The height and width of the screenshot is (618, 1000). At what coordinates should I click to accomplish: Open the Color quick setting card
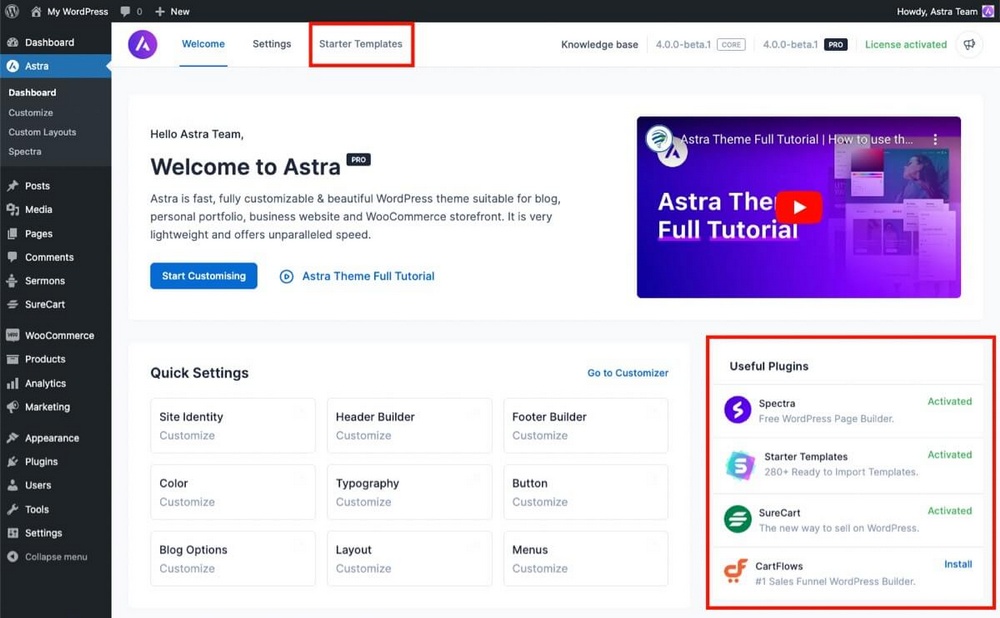[x=233, y=492]
